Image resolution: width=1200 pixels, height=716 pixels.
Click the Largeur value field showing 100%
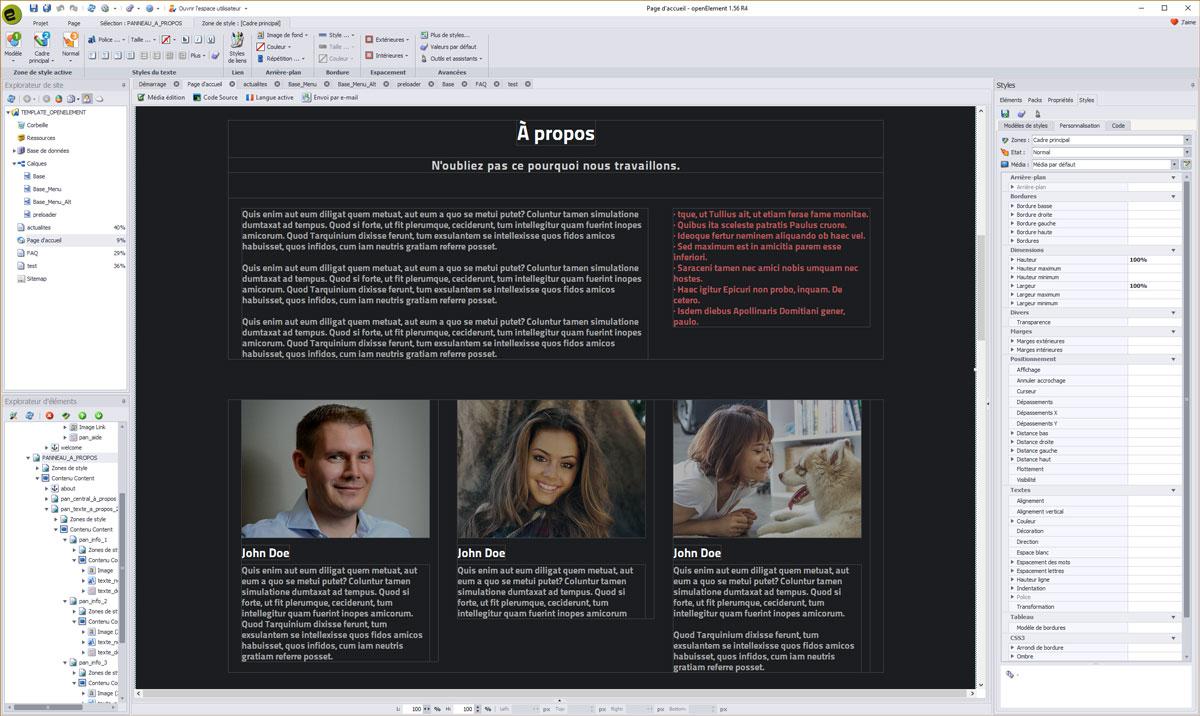(1150, 286)
